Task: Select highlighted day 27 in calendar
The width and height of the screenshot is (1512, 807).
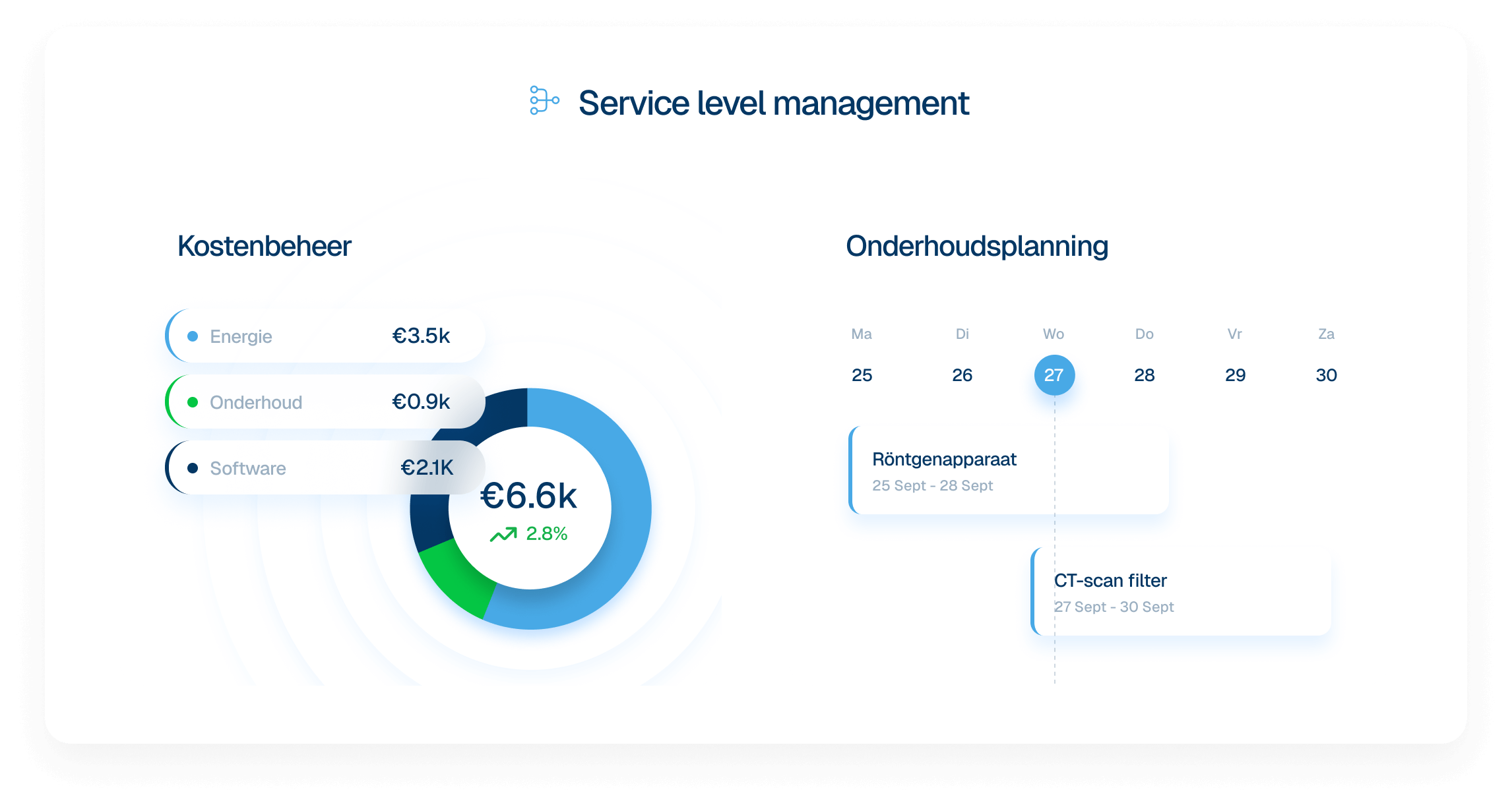Action: click(1054, 375)
